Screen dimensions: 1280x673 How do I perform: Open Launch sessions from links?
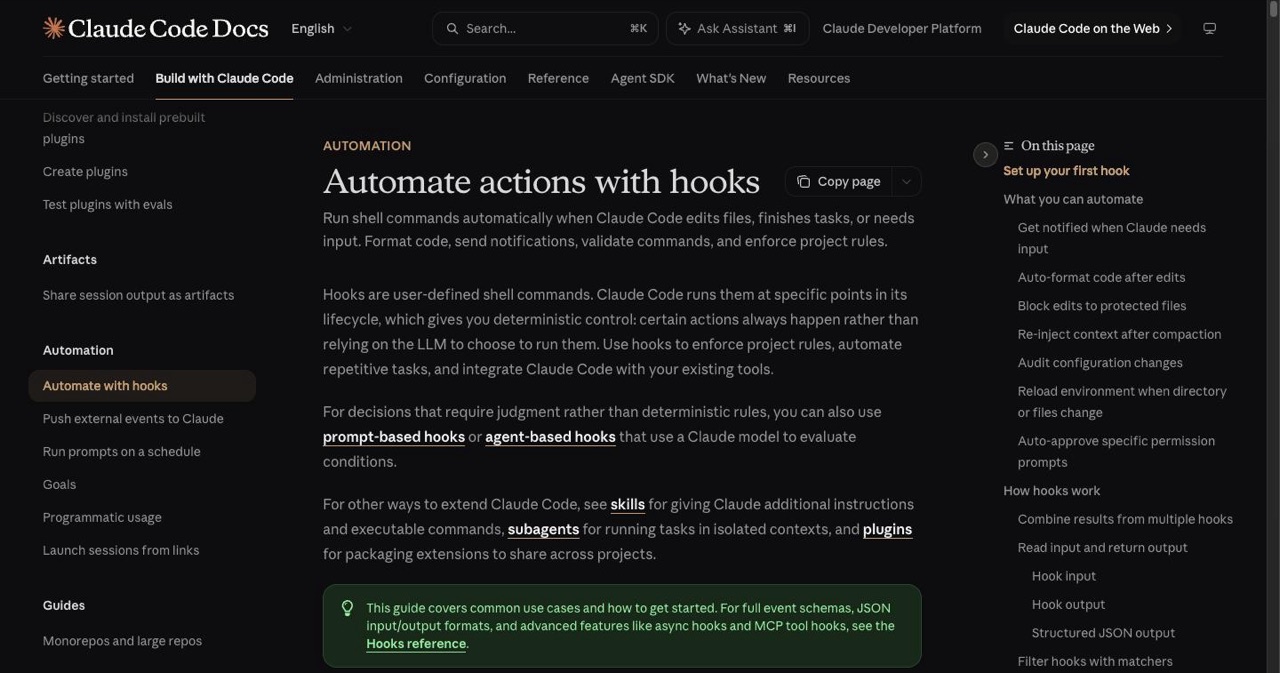[x=121, y=551]
